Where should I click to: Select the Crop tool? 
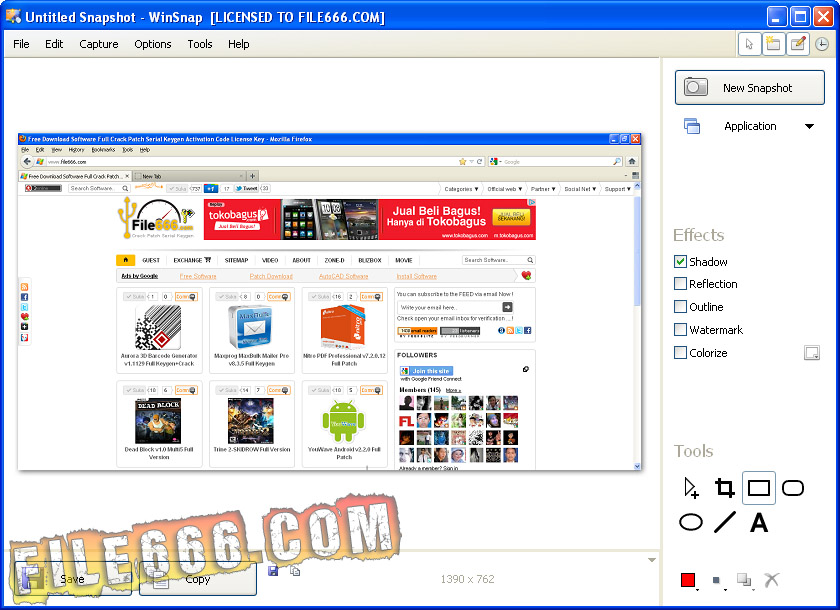pyautogui.click(x=724, y=488)
